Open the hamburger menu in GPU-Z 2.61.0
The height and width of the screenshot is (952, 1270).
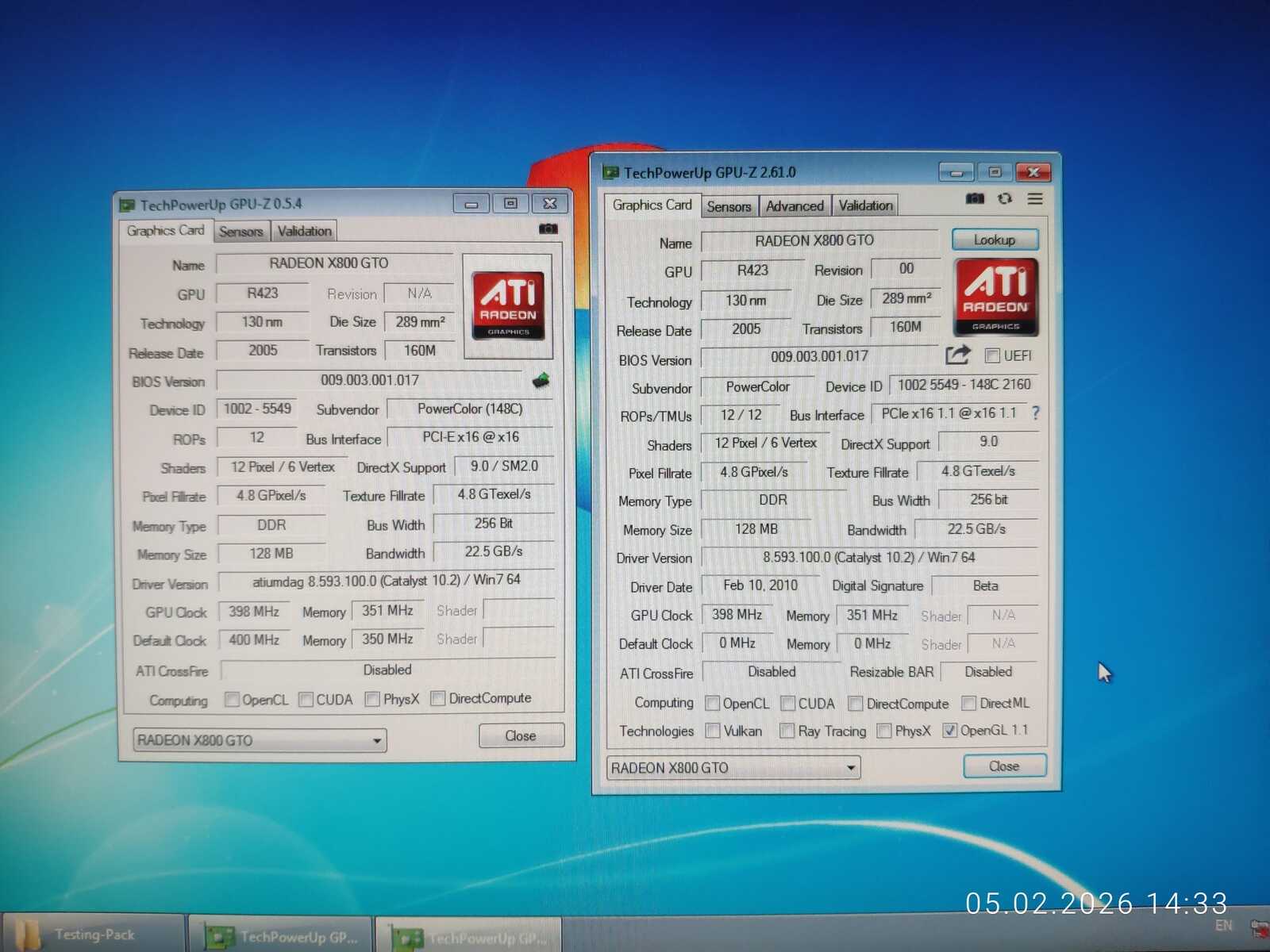(1035, 198)
